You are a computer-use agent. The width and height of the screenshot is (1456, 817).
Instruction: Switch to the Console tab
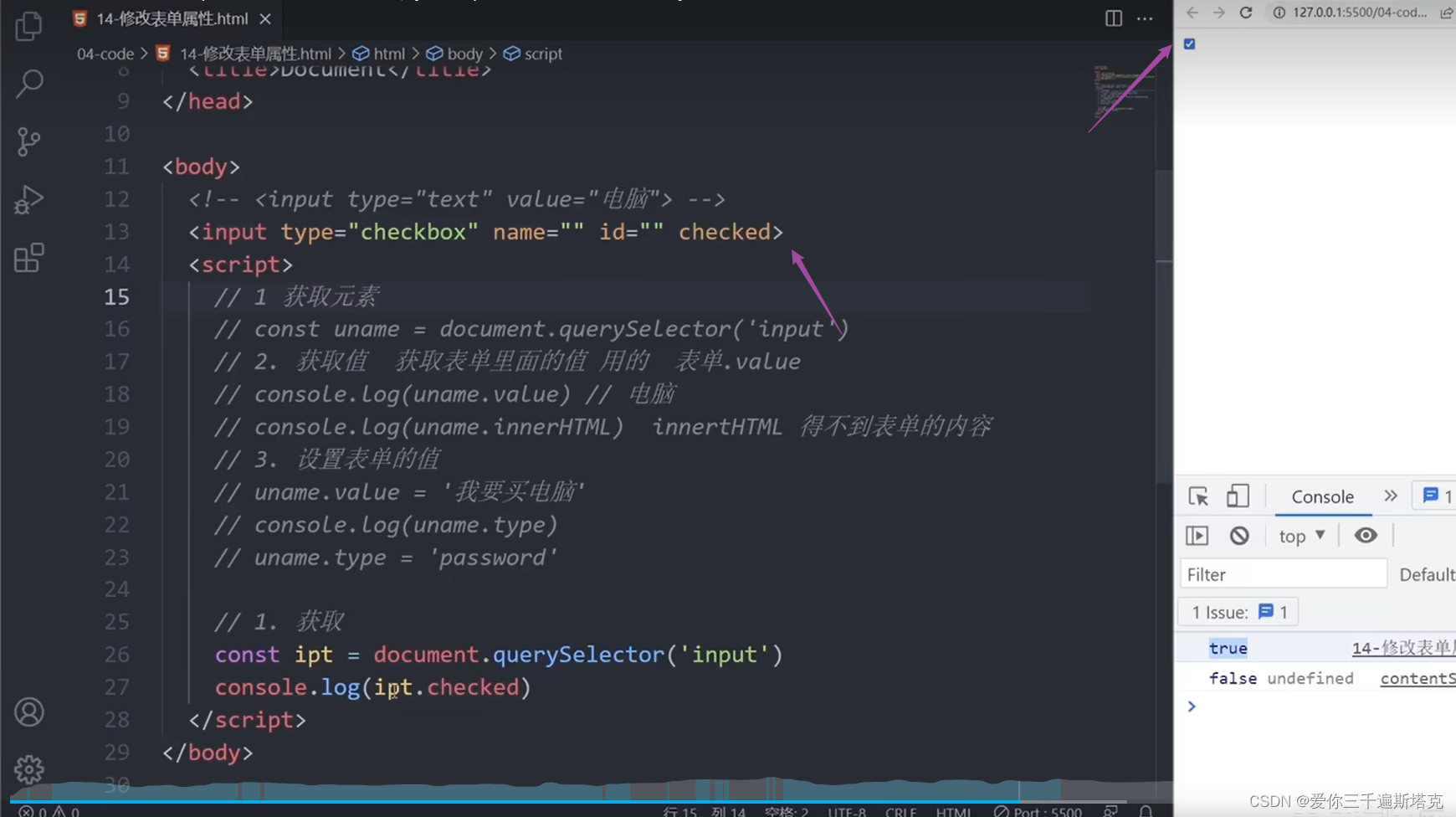click(1322, 496)
